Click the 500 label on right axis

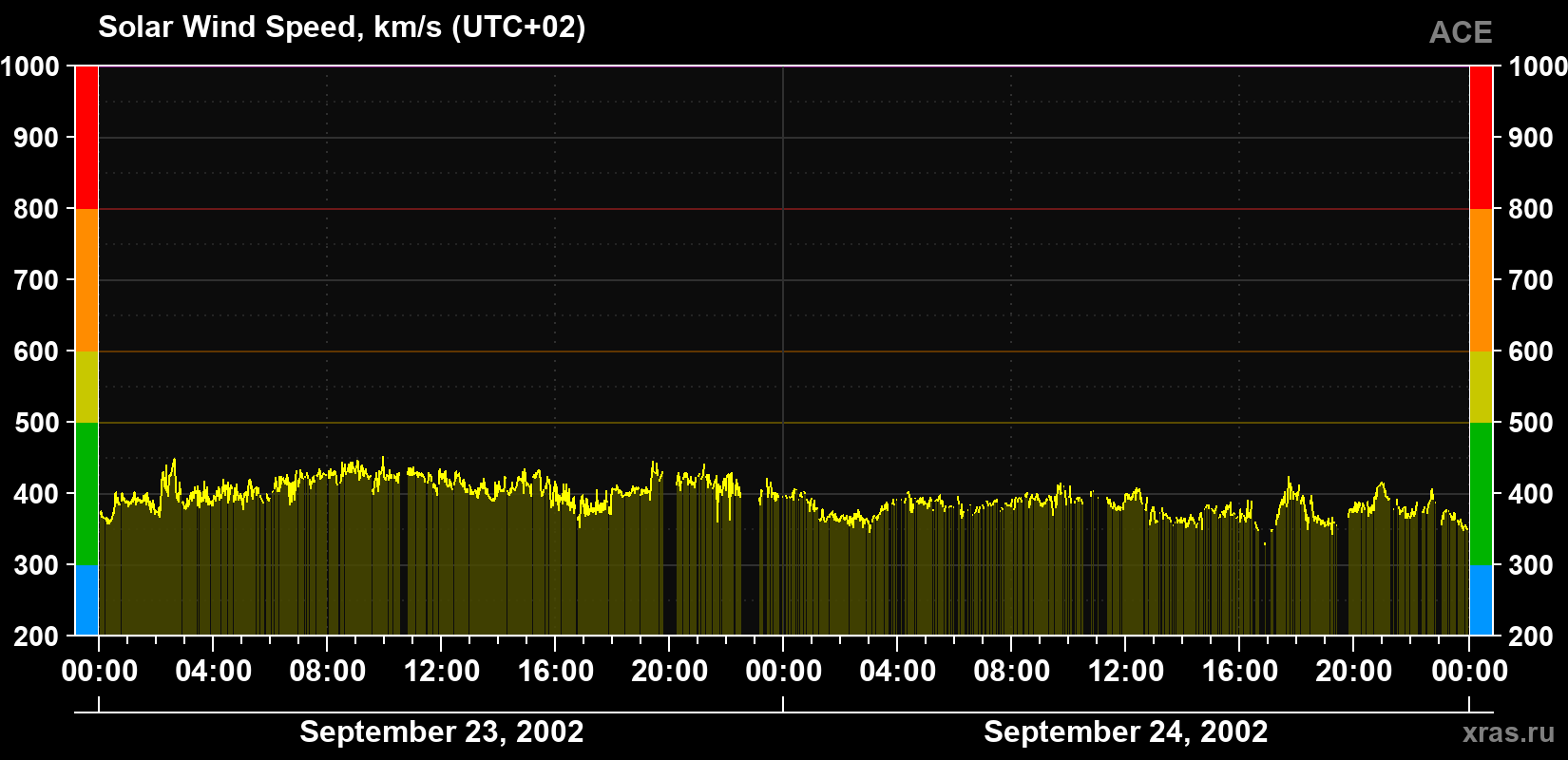[x=1530, y=423]
